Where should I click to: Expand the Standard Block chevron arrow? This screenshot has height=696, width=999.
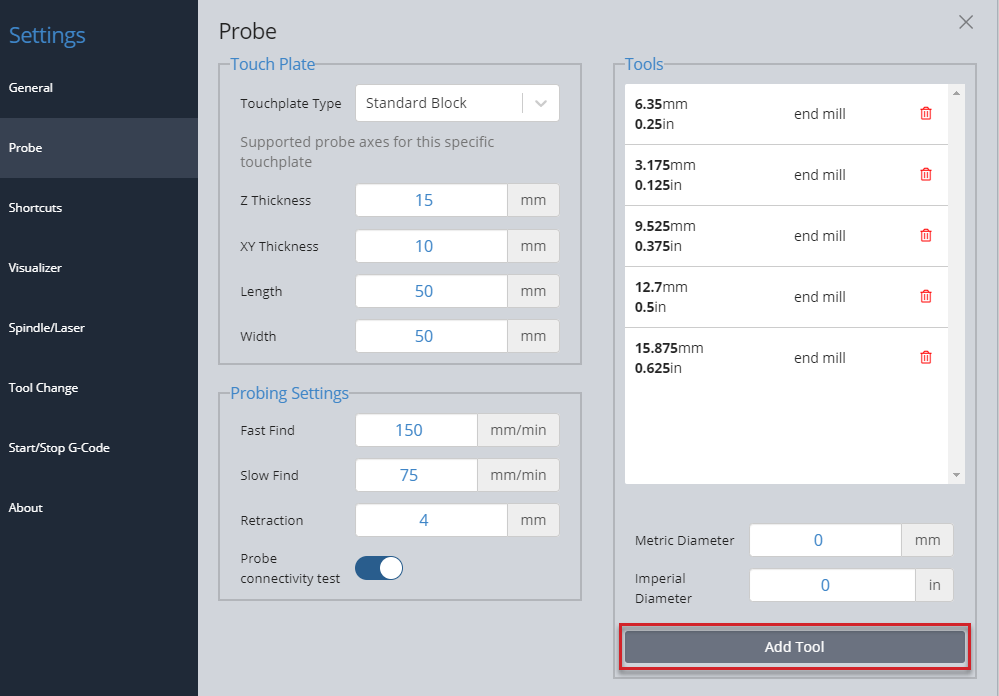tap(541, 103)
